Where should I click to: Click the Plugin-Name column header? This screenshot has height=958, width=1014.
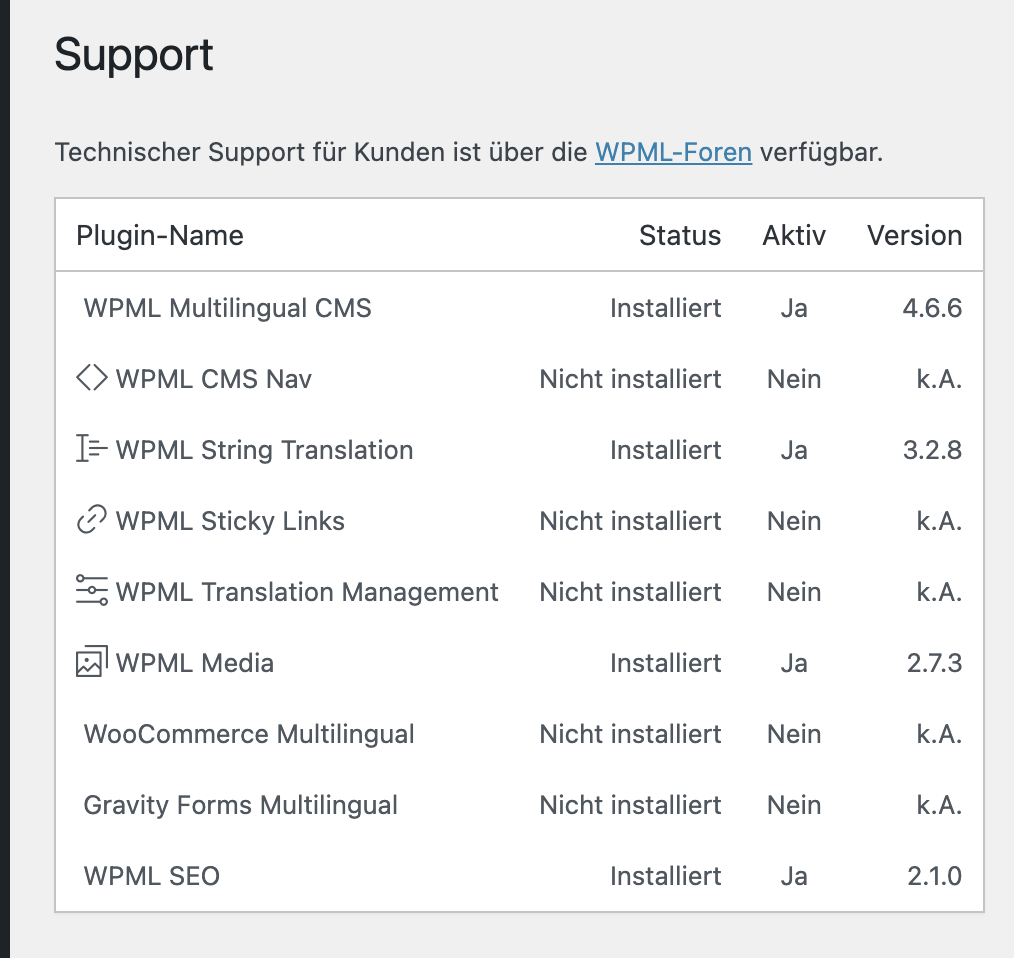pyautogui.click(x=160, y=235)
